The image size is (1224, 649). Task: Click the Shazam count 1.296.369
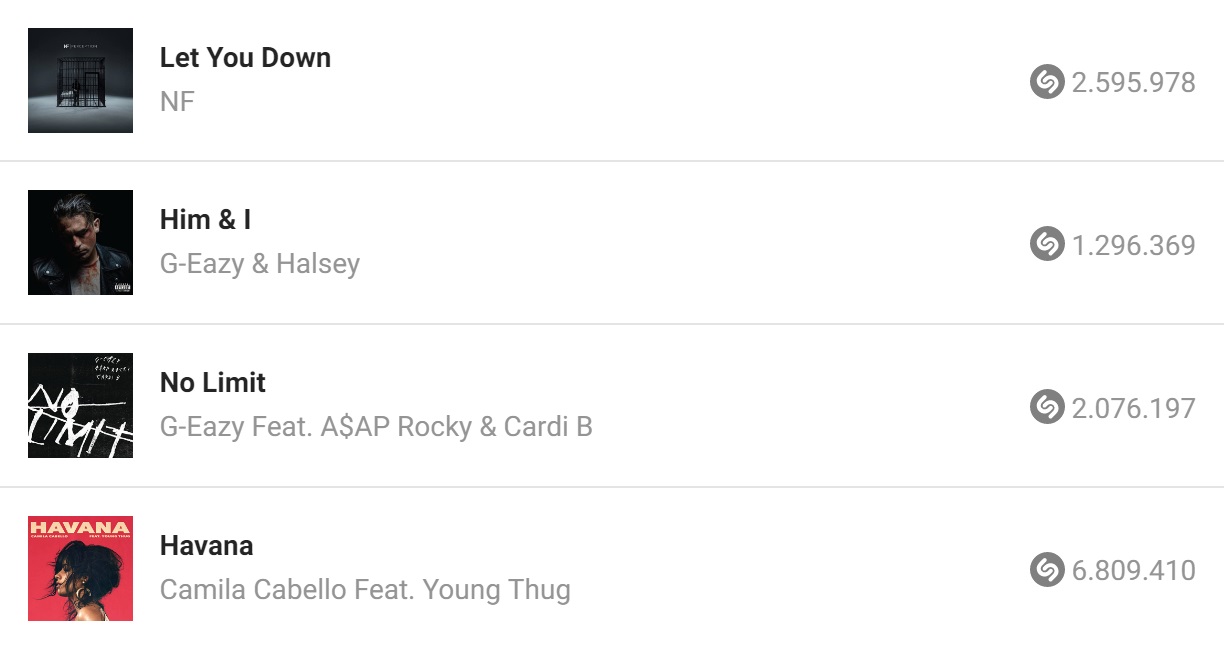pos(1134,245)
